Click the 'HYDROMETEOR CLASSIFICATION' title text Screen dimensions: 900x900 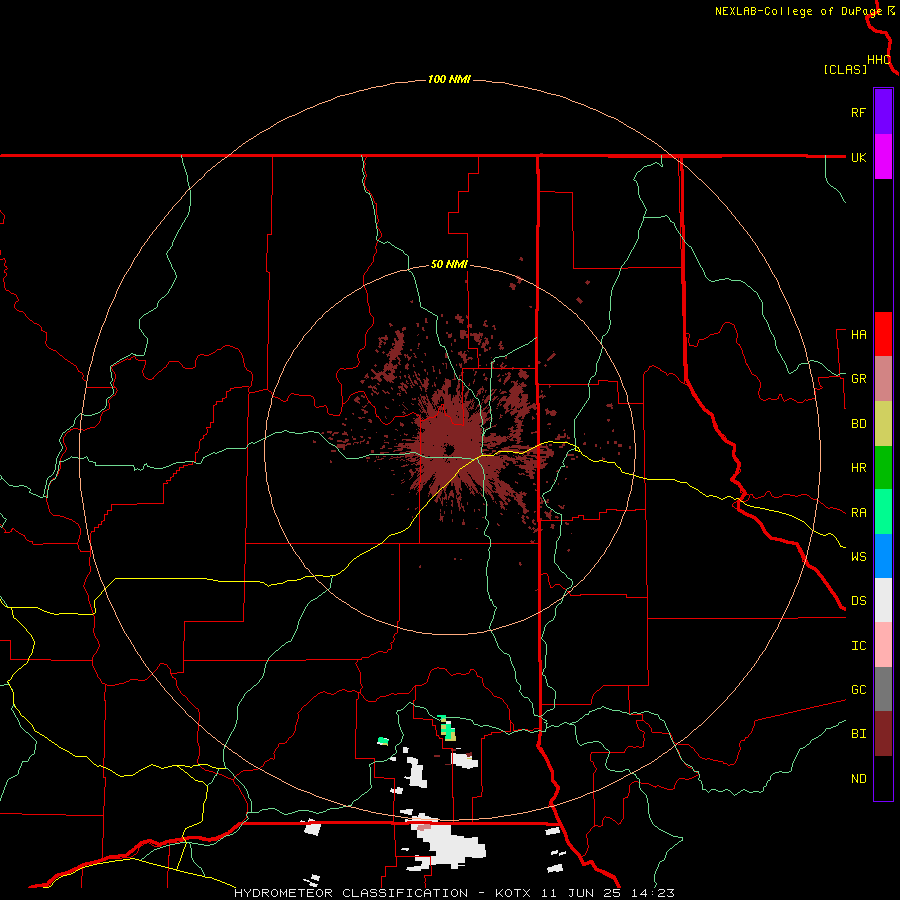coord(351,893)
